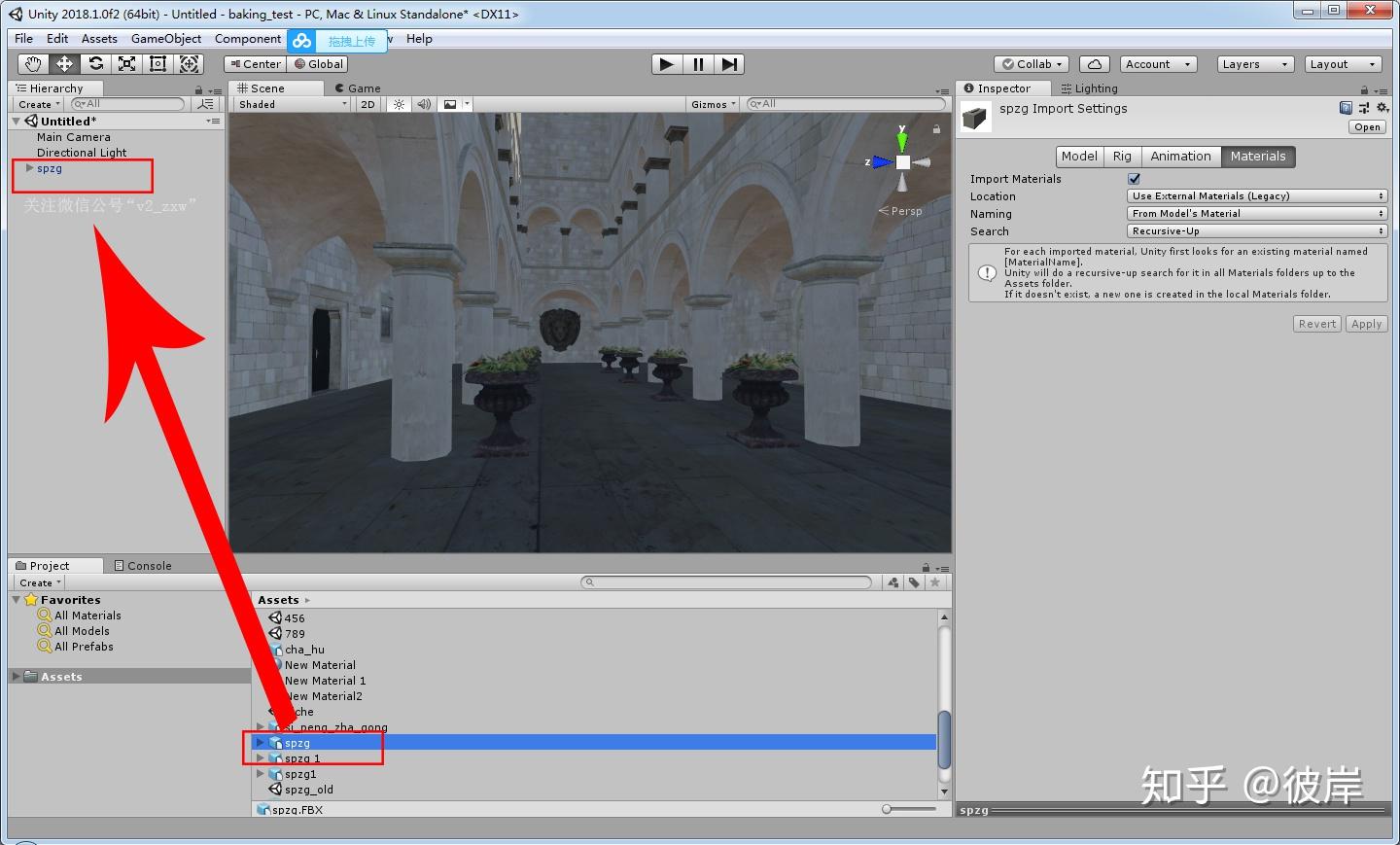Select the Rect Transform tool
This screenshot has height=845, width=1400.
(157, 64)
